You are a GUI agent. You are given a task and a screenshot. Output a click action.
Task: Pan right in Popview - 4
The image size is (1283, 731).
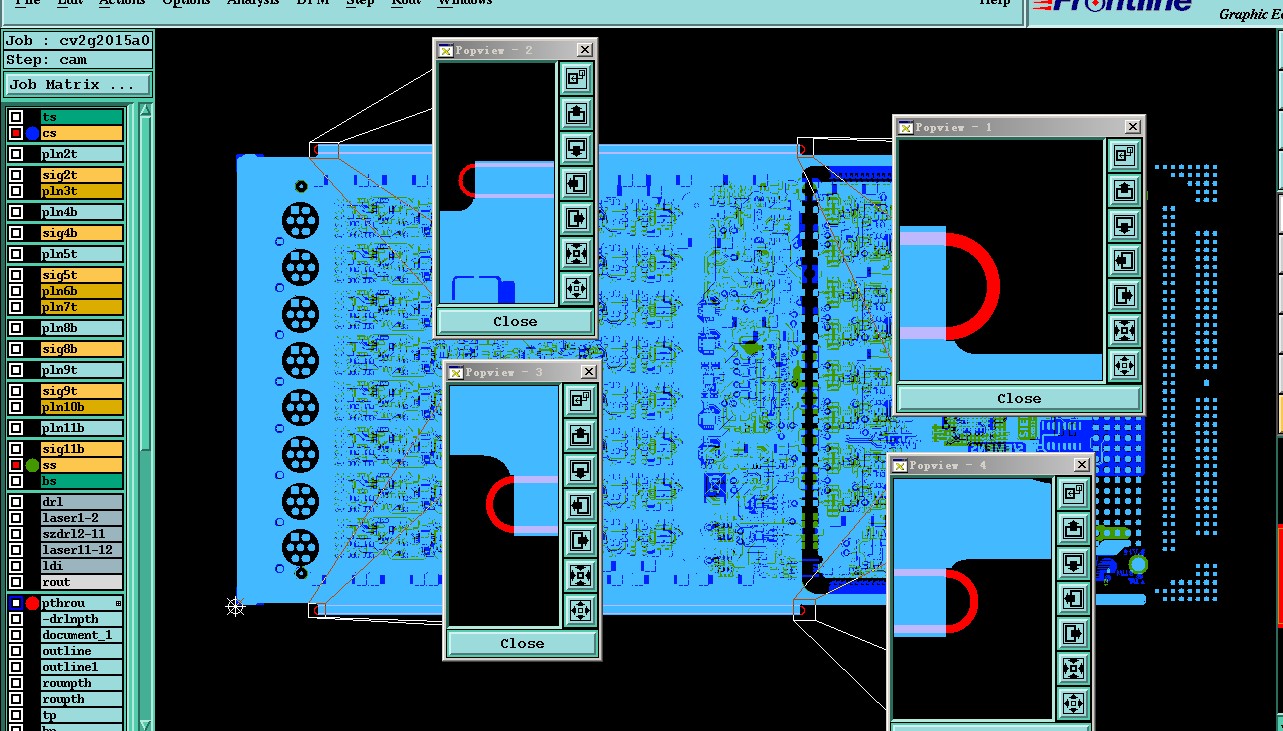[x=1073, y=634]
